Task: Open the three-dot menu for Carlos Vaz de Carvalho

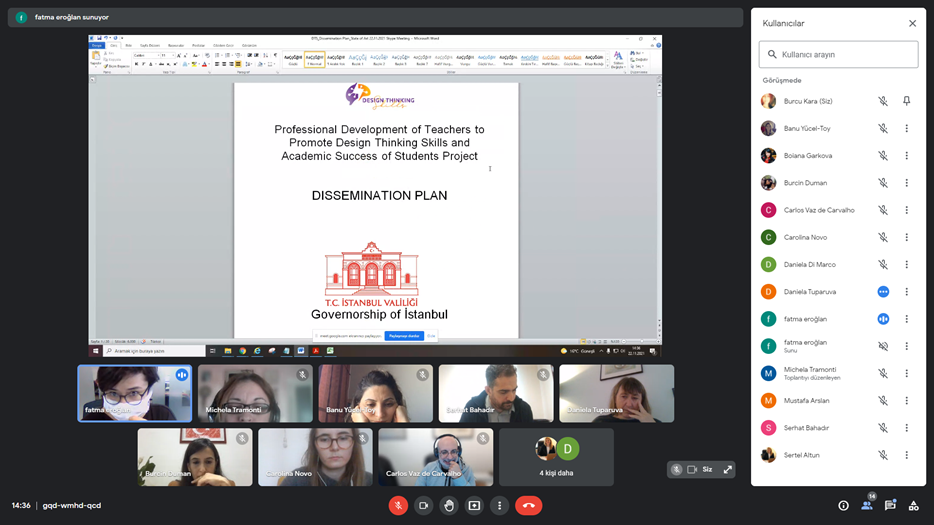Action: (906, 210)
